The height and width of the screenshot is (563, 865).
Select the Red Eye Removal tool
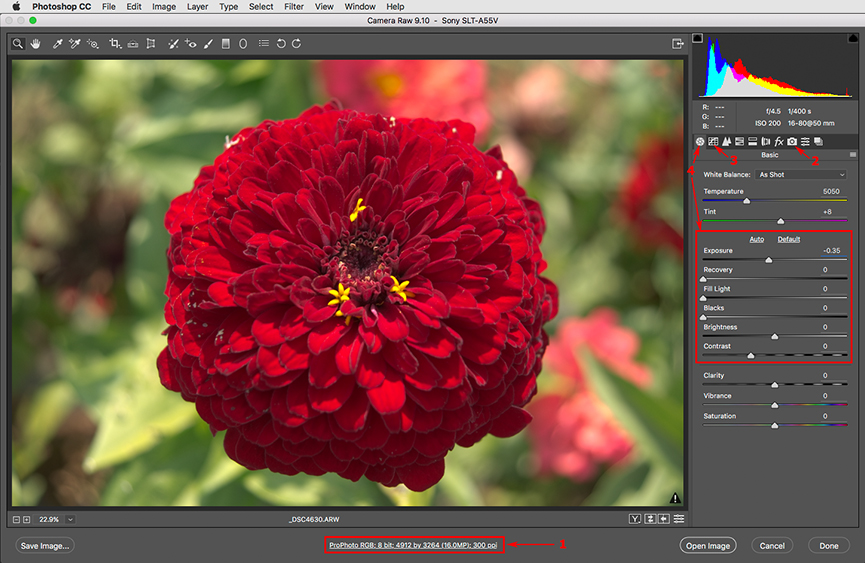tap(190, 44)
